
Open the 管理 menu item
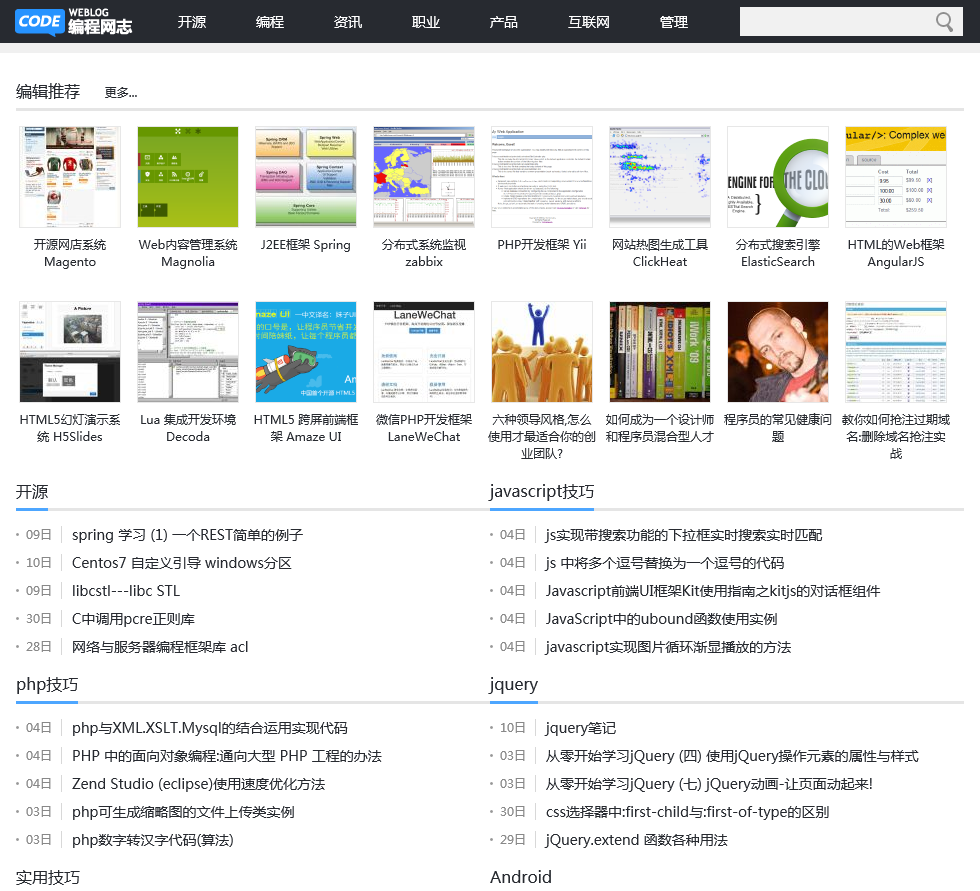[x=674, y=22]
